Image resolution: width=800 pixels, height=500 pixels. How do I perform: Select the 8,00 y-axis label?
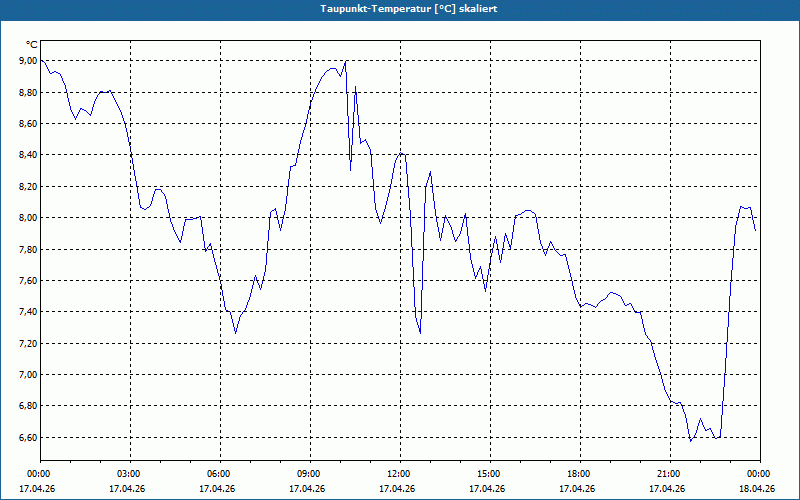[x=29, y=217]
